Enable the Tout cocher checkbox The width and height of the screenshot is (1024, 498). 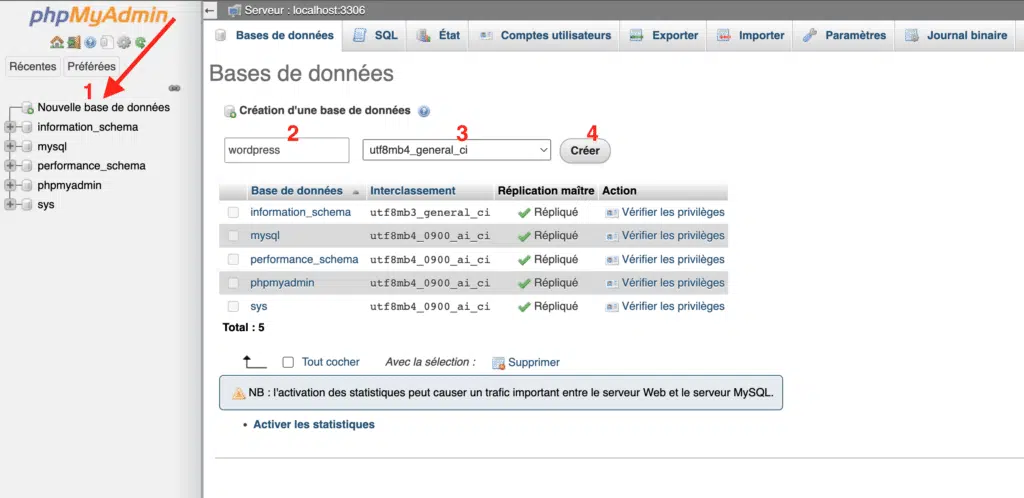(288, 363)
